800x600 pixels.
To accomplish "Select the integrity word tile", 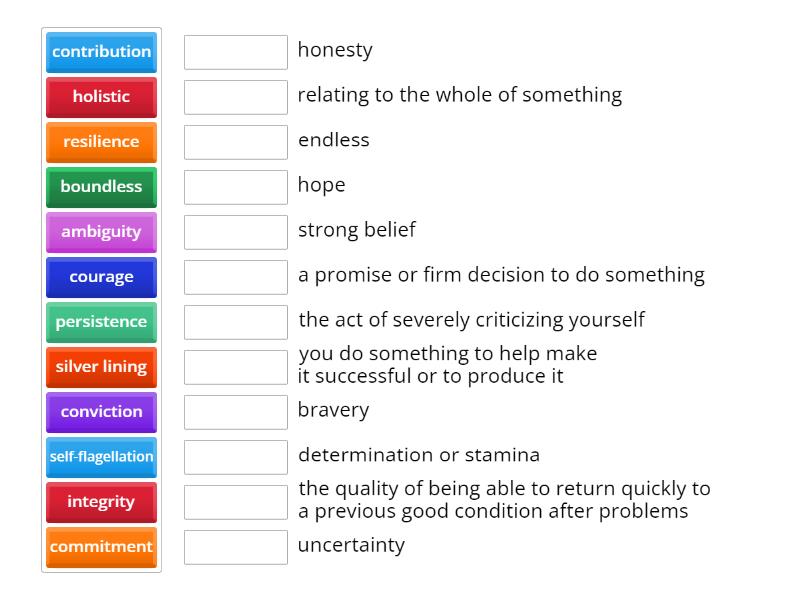I will (x=101, y=502).
